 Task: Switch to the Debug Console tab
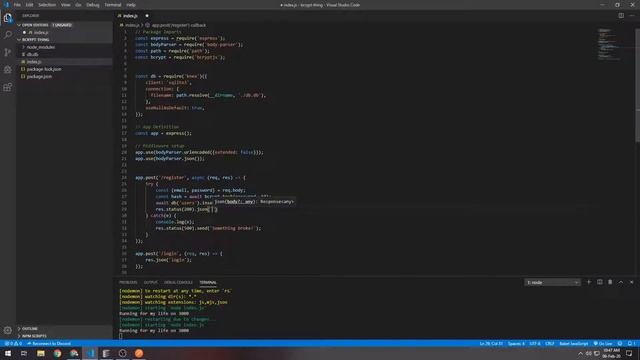click(178, 282)
